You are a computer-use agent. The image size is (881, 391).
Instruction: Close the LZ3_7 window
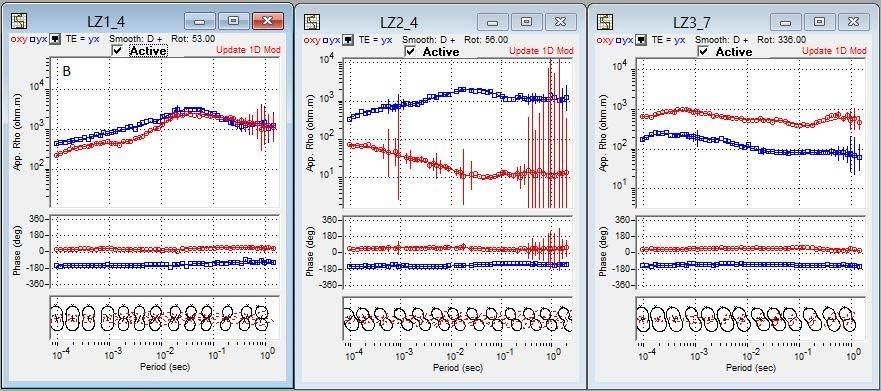tap(853, 22)
